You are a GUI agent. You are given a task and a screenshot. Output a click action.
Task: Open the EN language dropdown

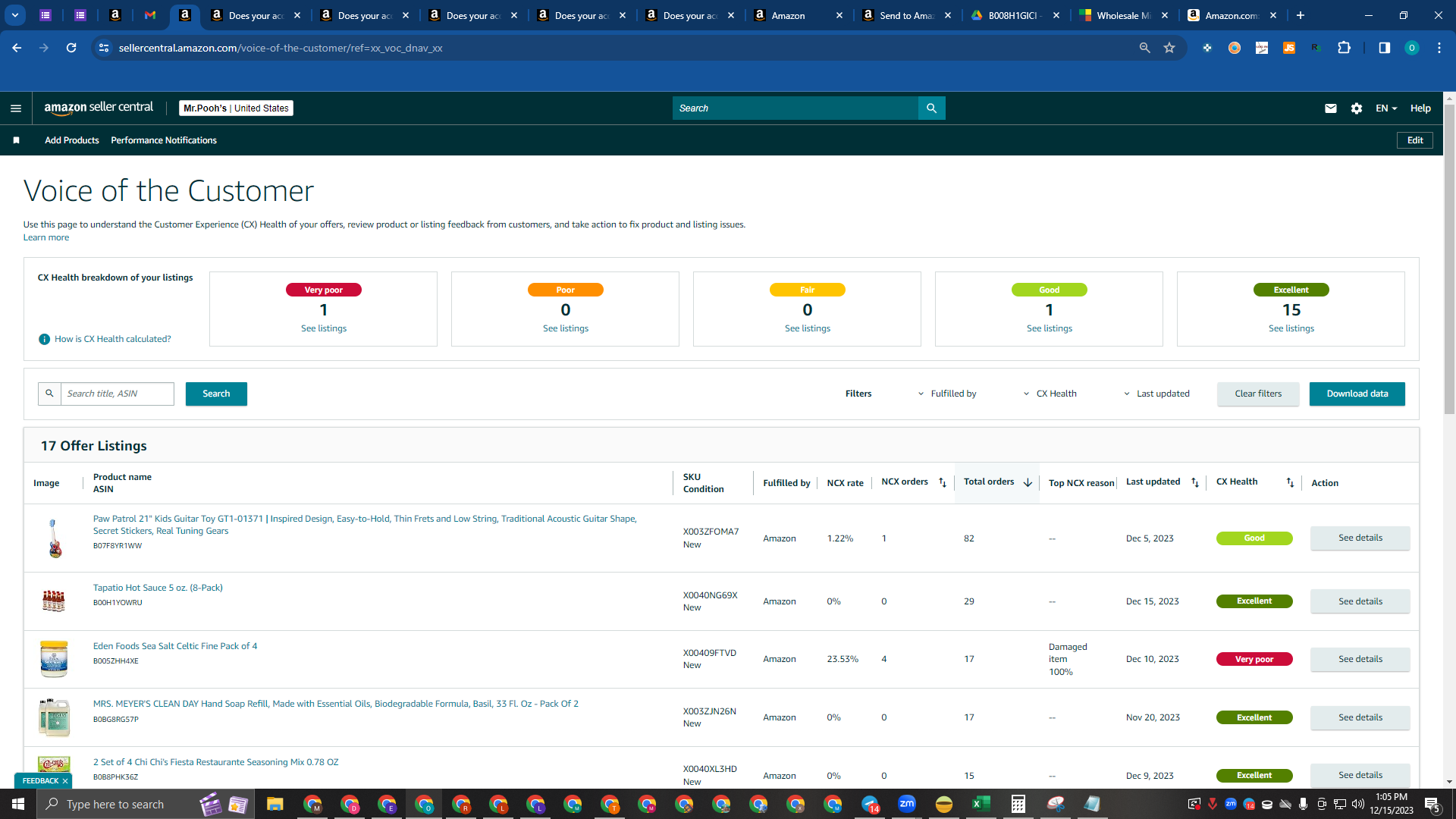(1386, 108)
